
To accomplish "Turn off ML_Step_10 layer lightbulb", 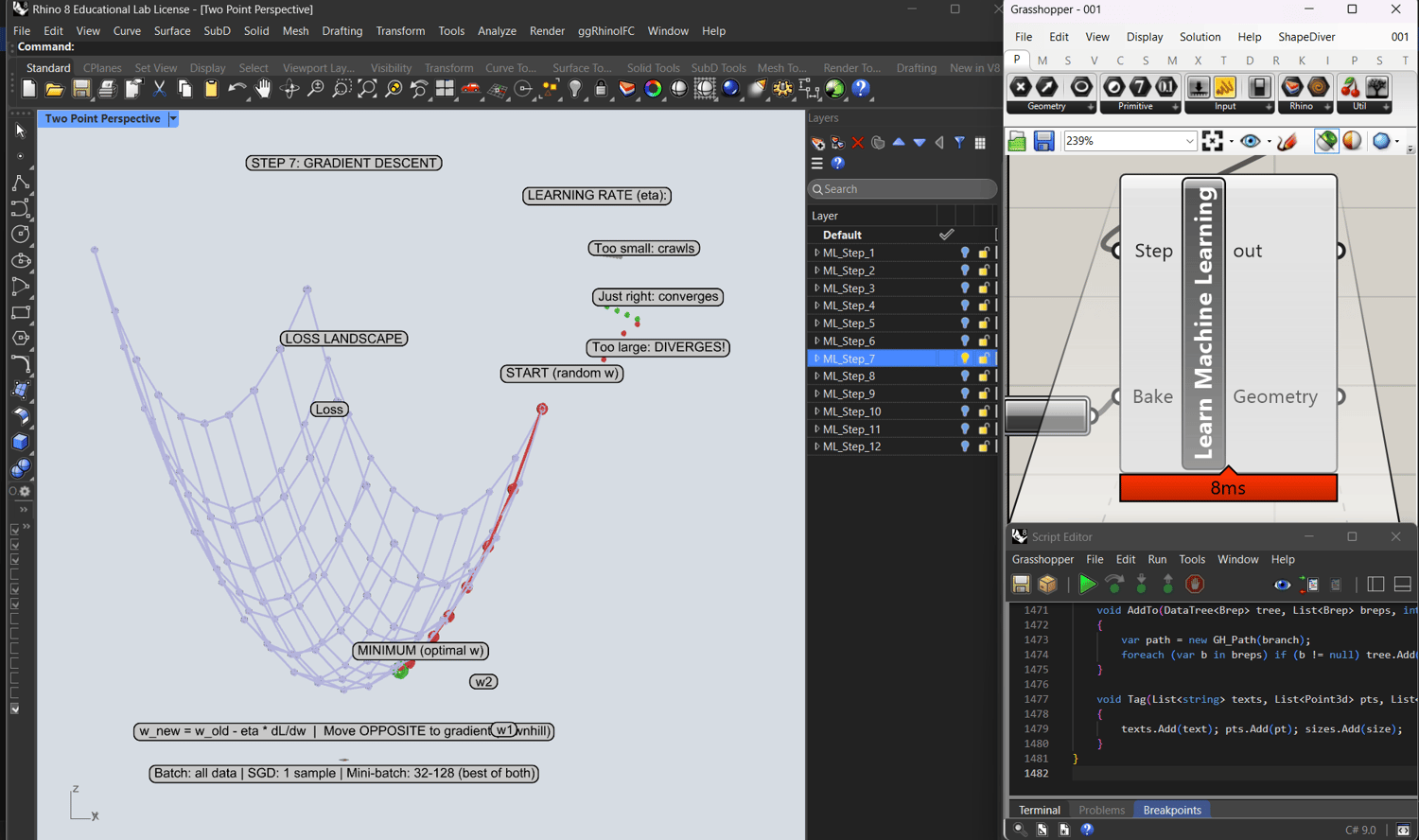I will pos(965,411).
